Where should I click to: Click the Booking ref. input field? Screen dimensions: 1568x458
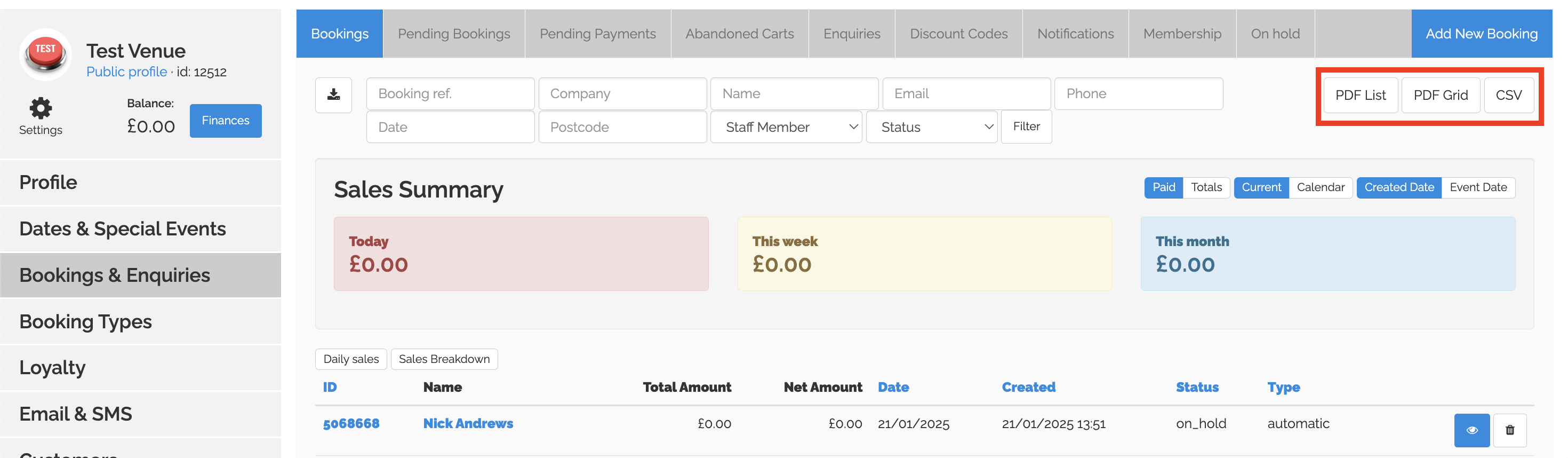click(x=450, y=94)
